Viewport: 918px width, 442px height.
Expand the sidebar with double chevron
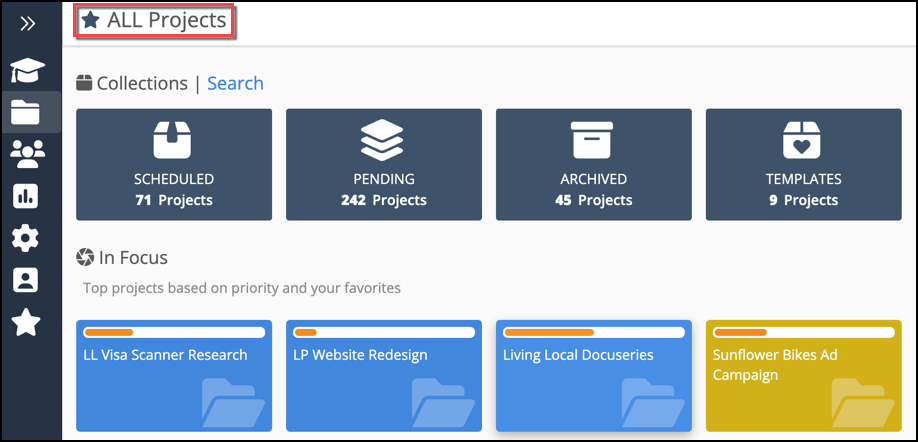pyautogui.click(x=28, y=24)
